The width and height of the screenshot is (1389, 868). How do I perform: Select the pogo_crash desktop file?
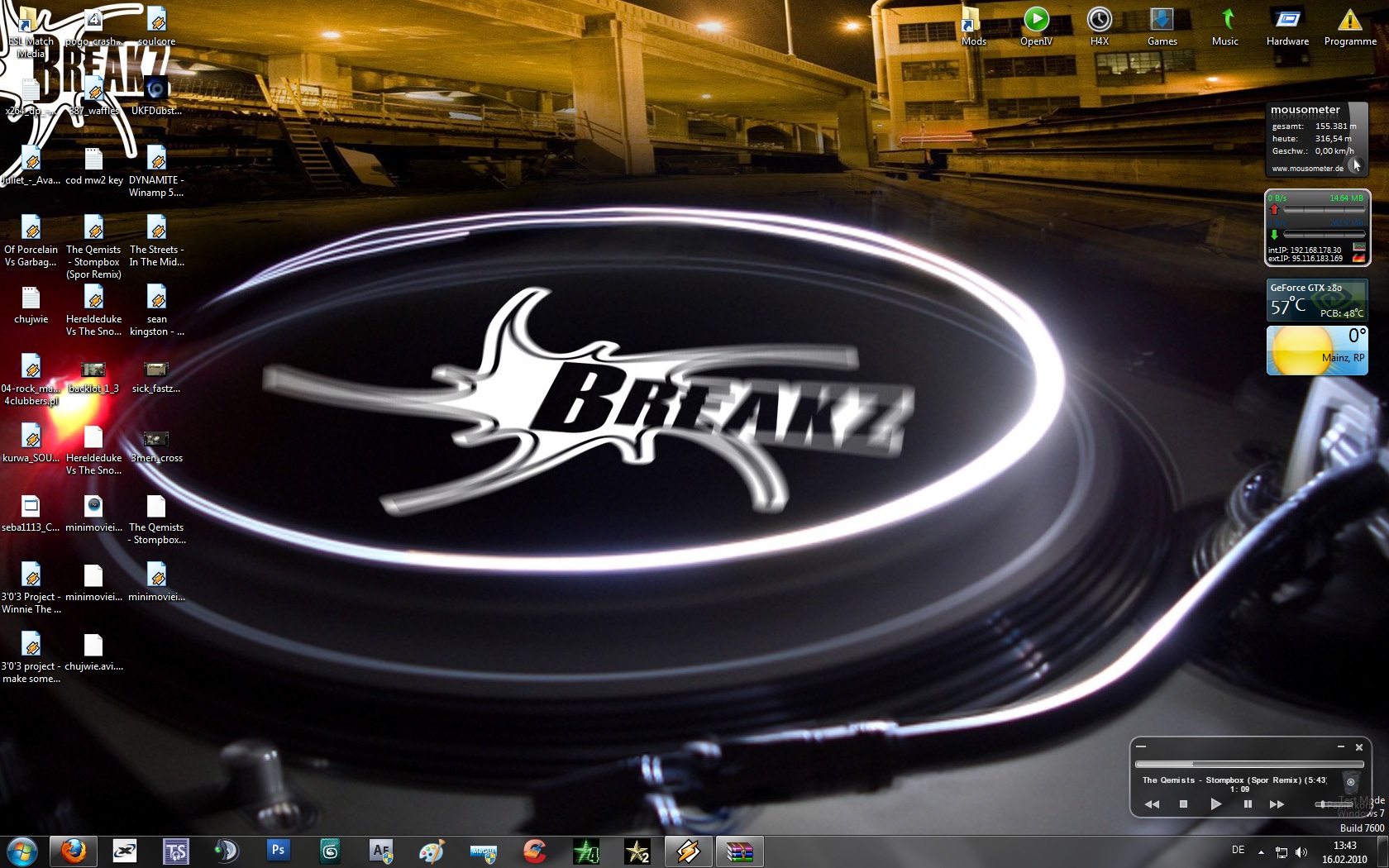point(93,26)
